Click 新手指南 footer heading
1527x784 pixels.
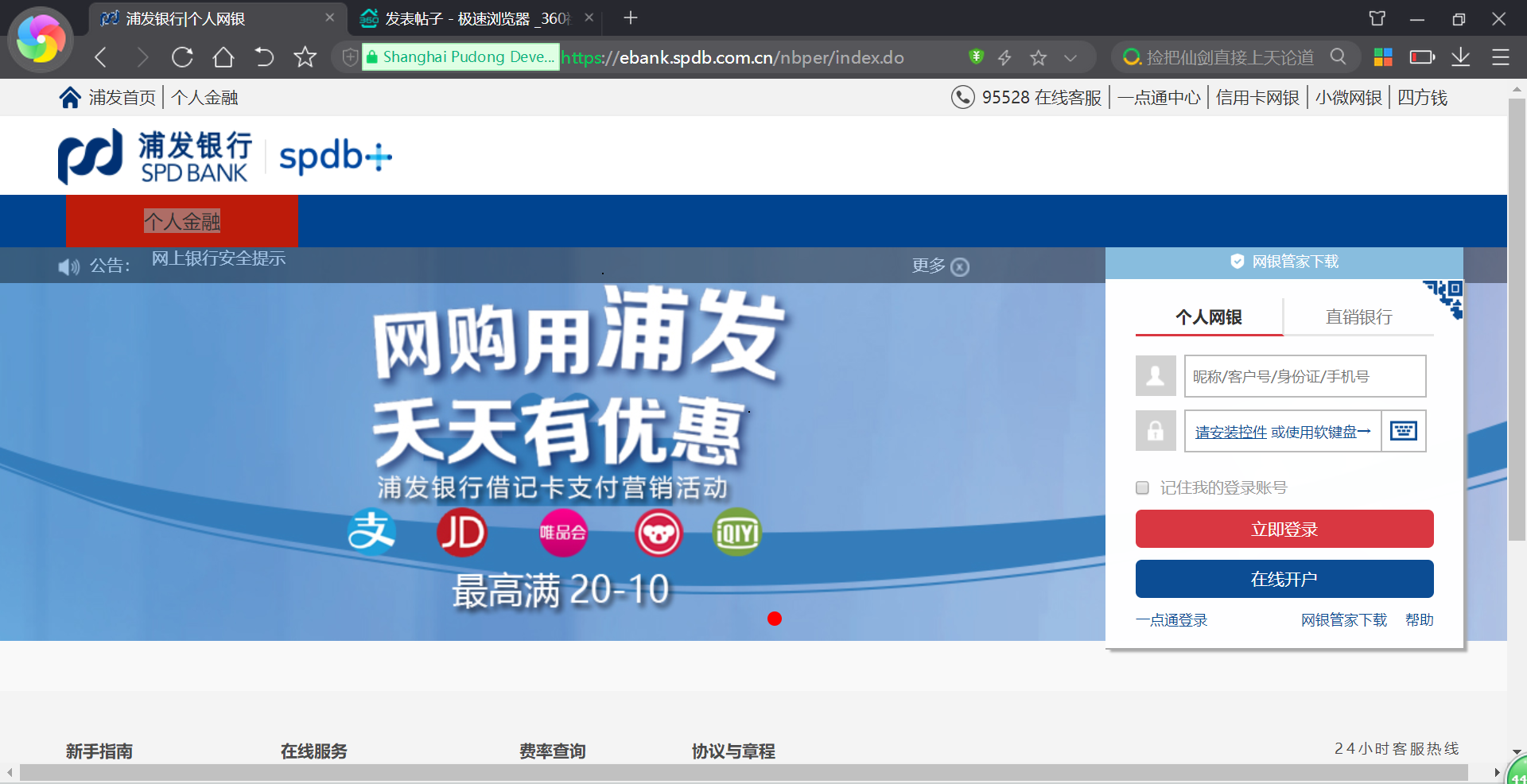pos(99,751)
